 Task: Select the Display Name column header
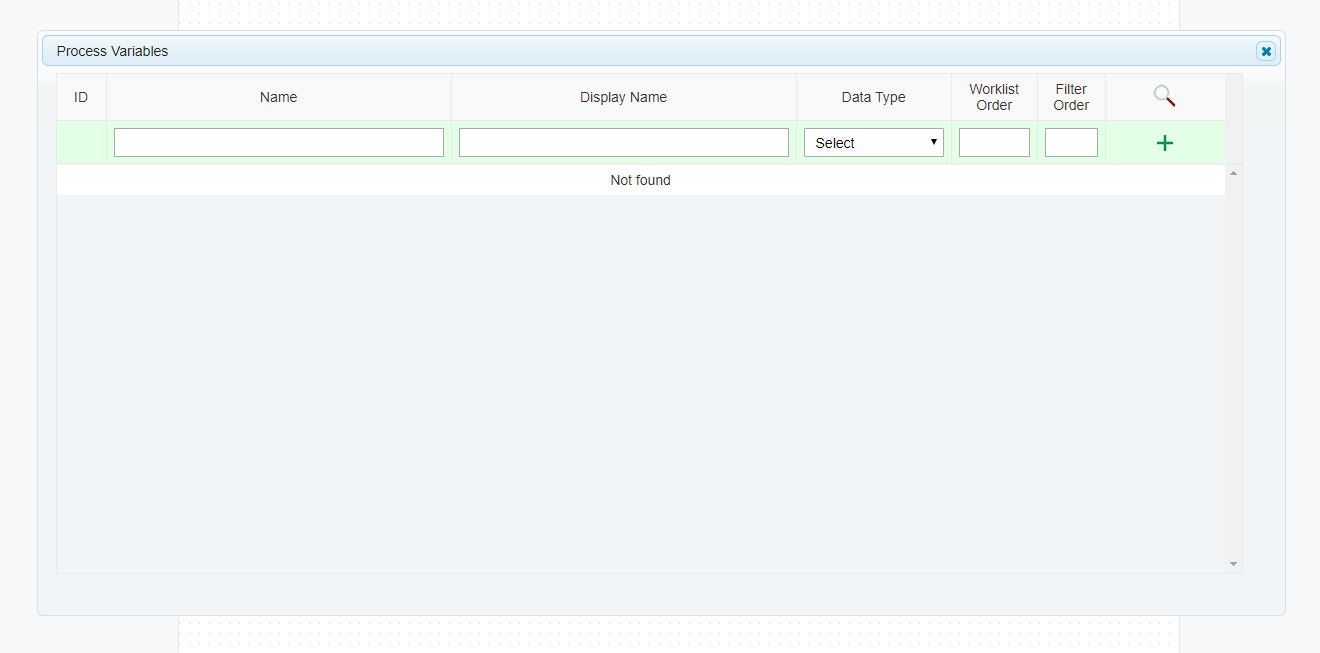pyautogui.click(x=623, y=96)
